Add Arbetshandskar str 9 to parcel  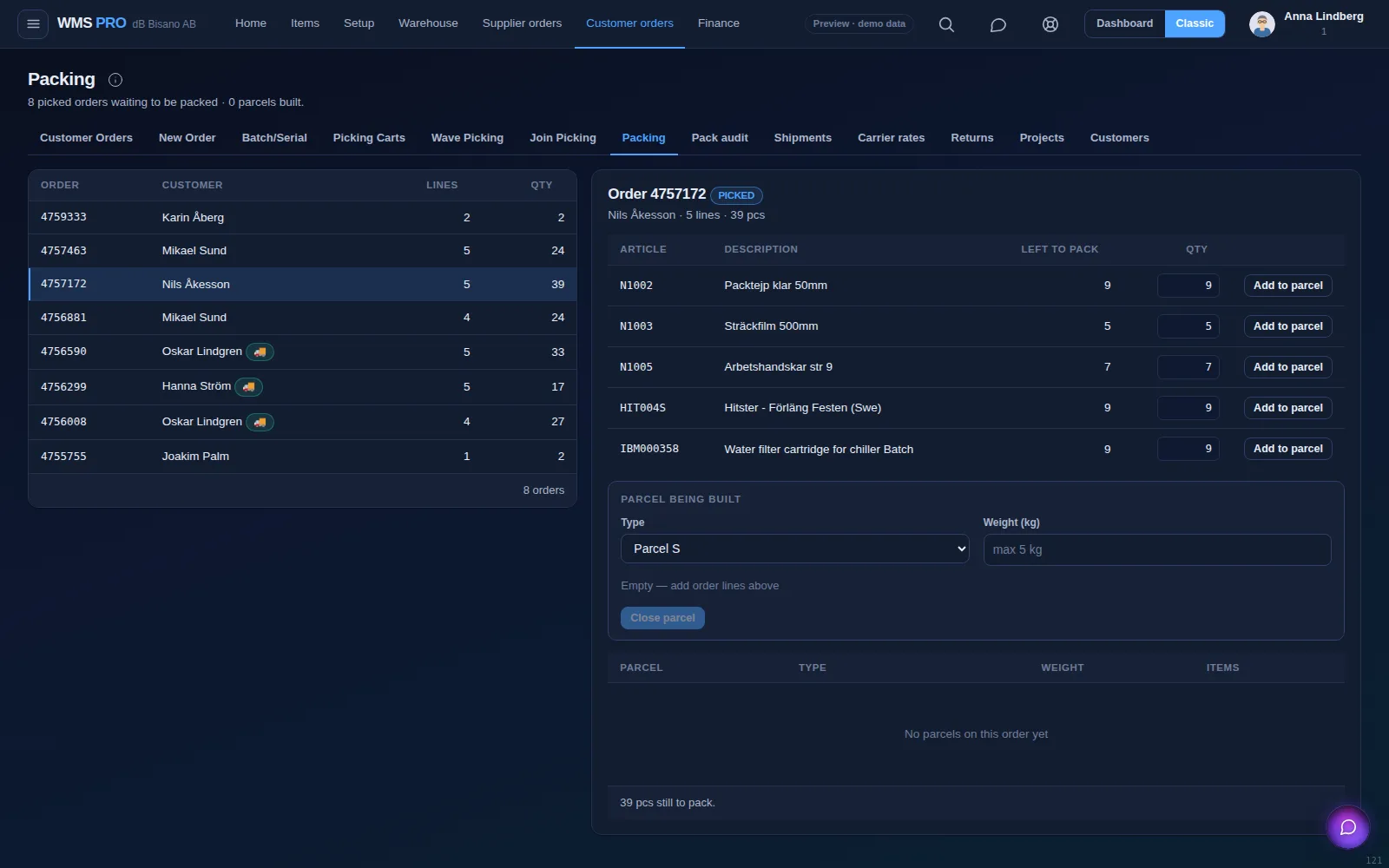point(1287,367)
